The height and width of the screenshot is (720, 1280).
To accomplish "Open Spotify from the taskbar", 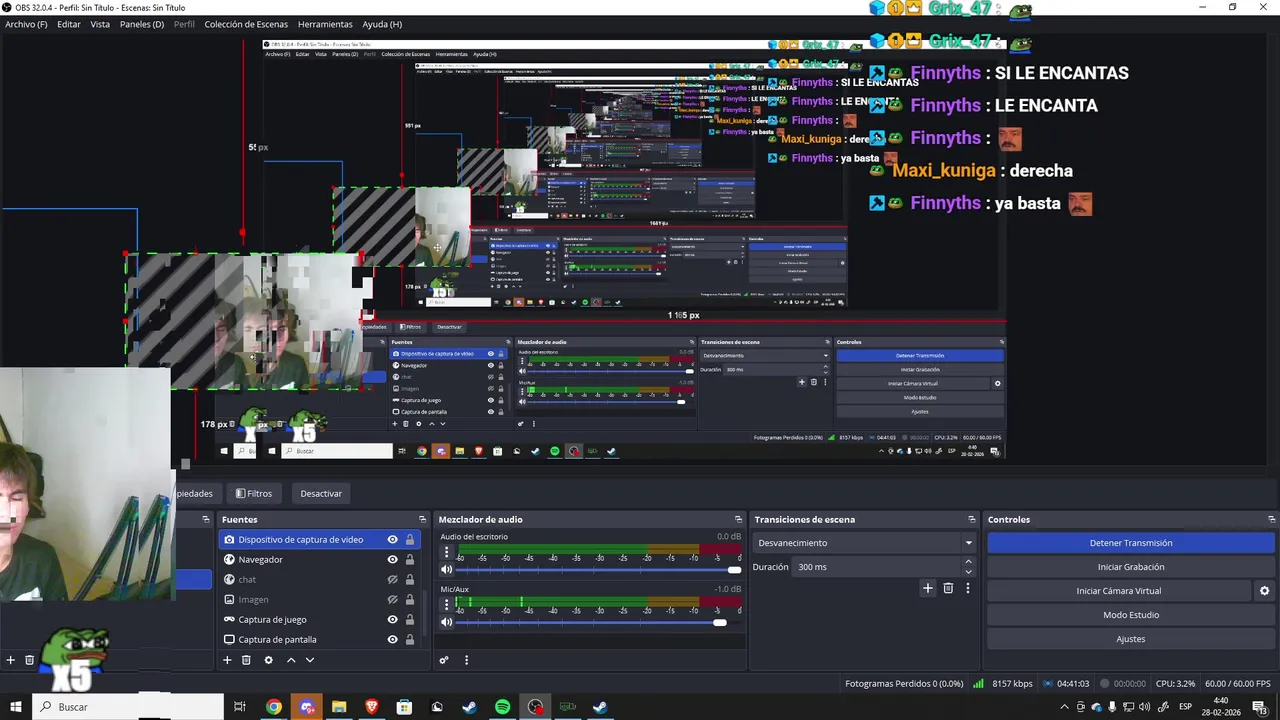I will pyautogui.click(x=502, y=707).
